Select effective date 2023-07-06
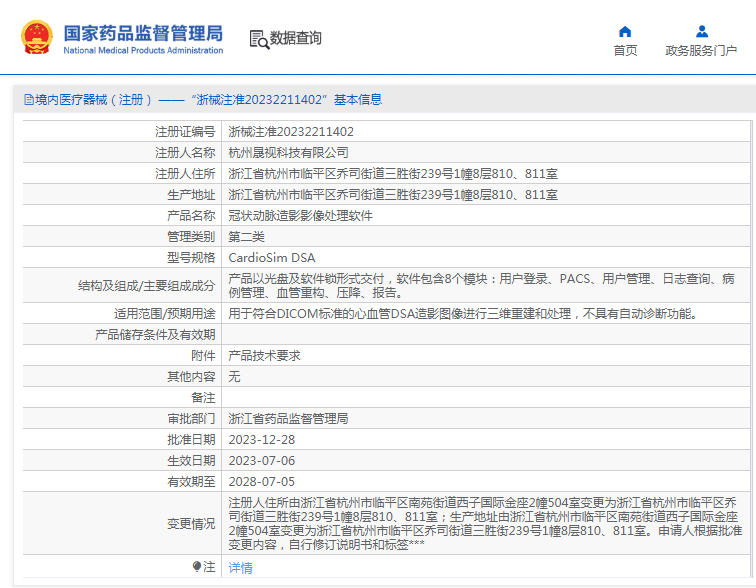756x588 pixels. 262,461
